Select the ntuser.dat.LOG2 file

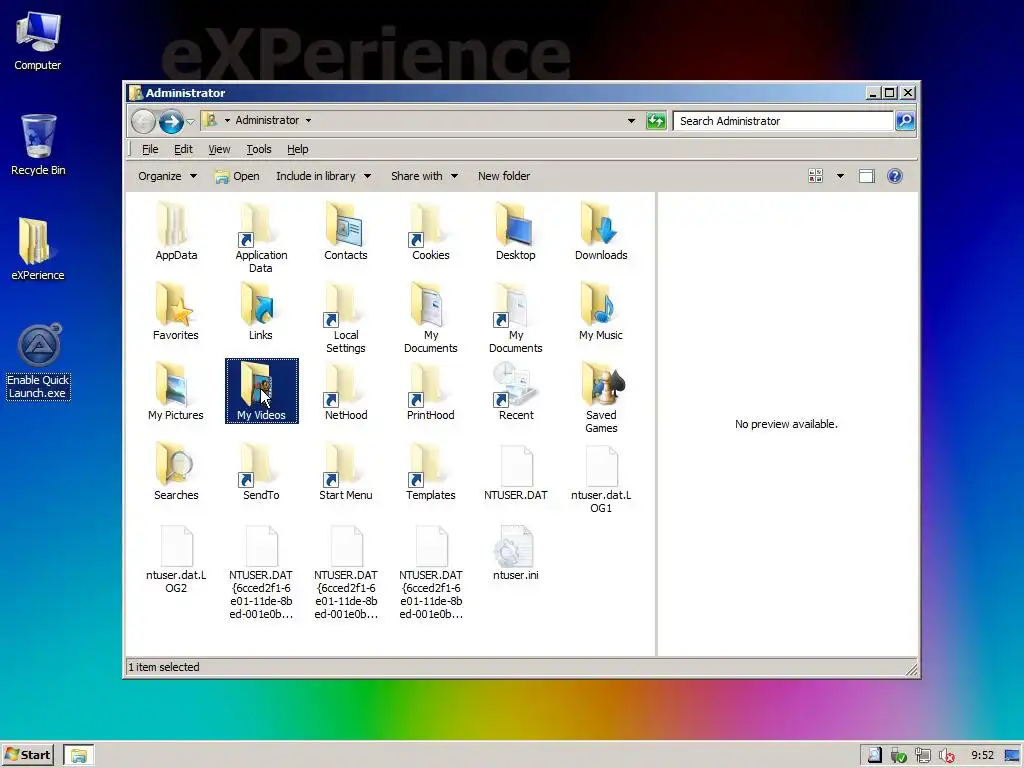176,558
